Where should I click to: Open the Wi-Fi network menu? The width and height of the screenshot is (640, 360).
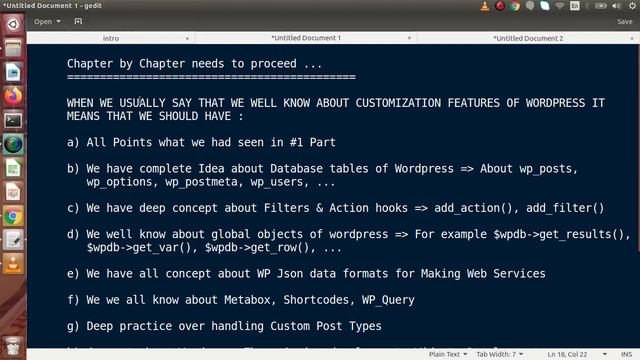(560, 6)
